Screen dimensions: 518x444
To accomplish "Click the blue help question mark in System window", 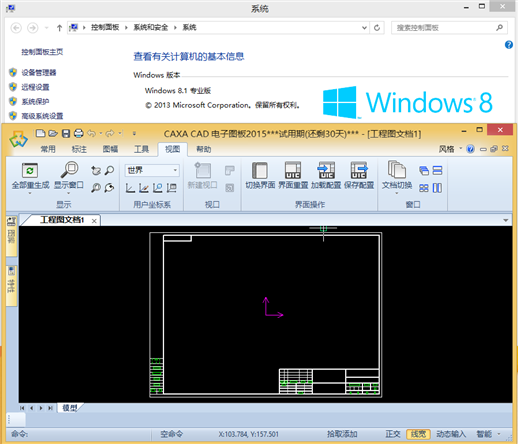I will click(x=509, y=45).
